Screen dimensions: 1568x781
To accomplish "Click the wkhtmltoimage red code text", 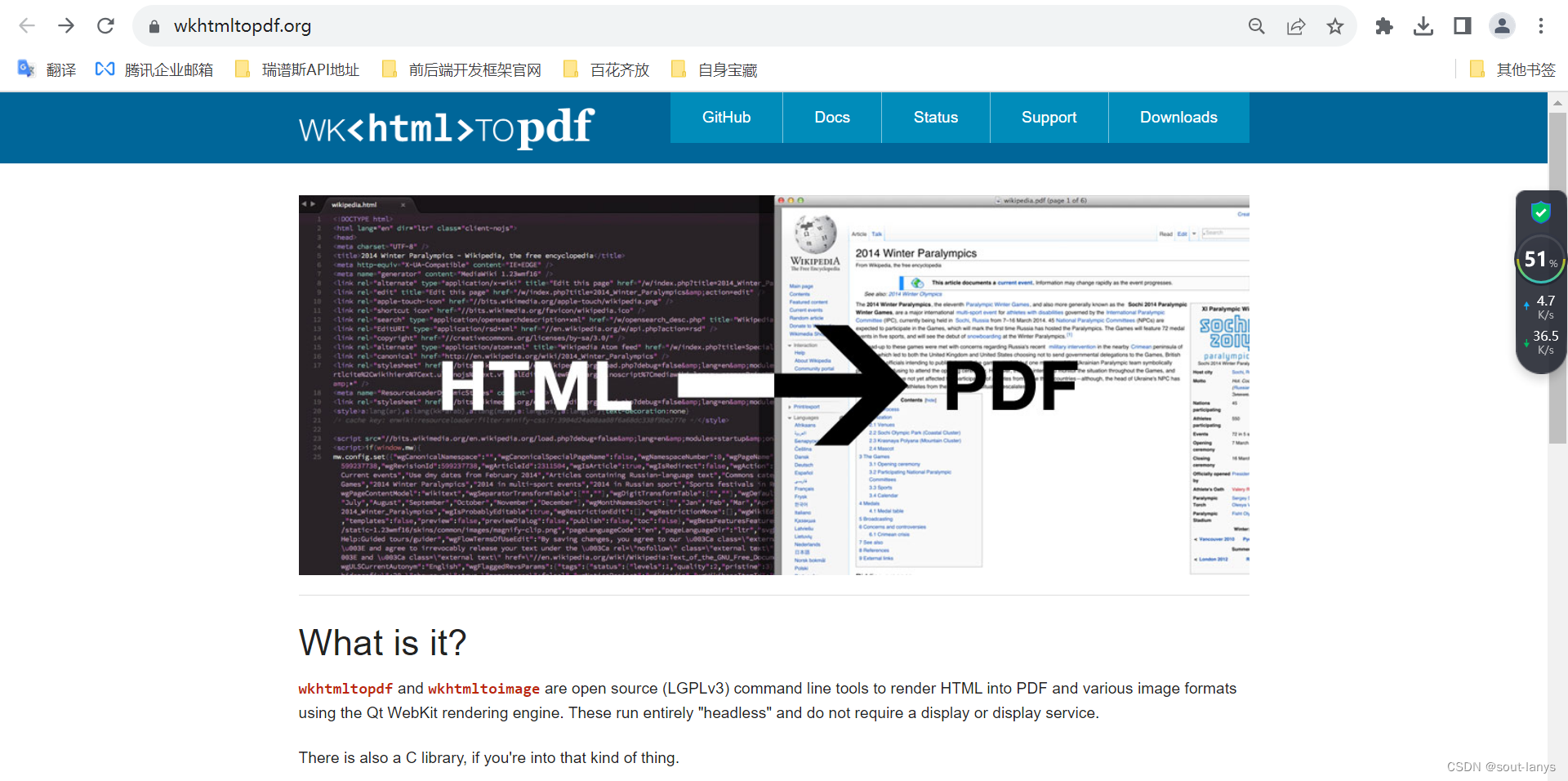I will point(483,689).
